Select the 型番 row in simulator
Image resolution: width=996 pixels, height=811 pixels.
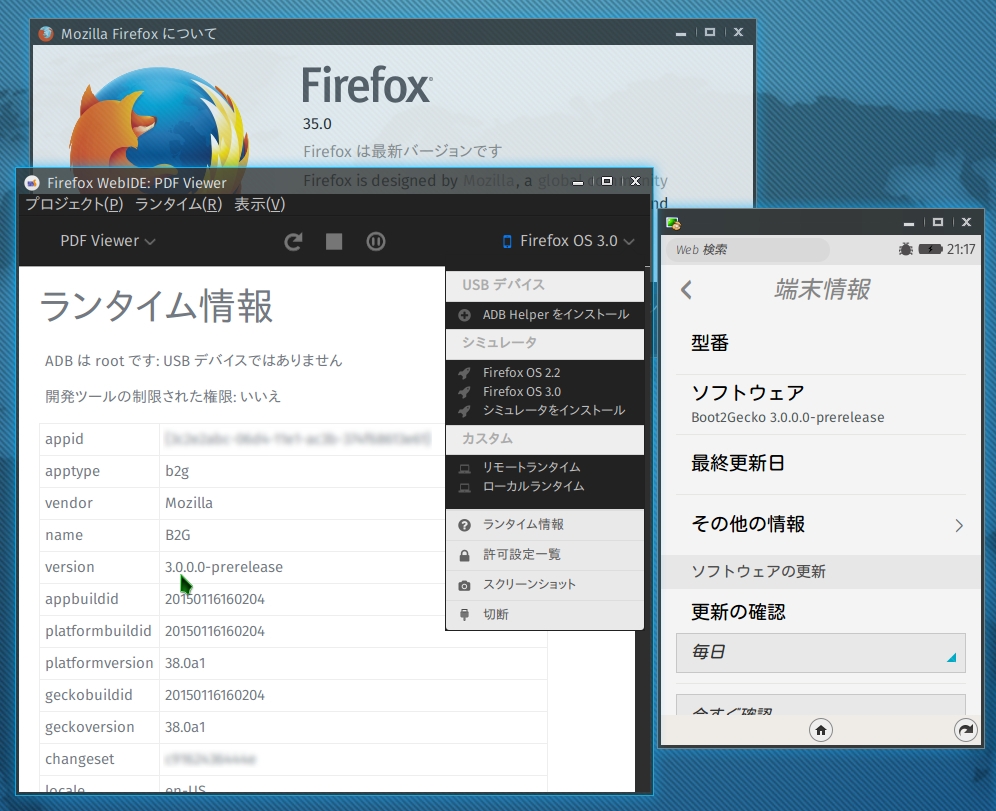[821, 344]
